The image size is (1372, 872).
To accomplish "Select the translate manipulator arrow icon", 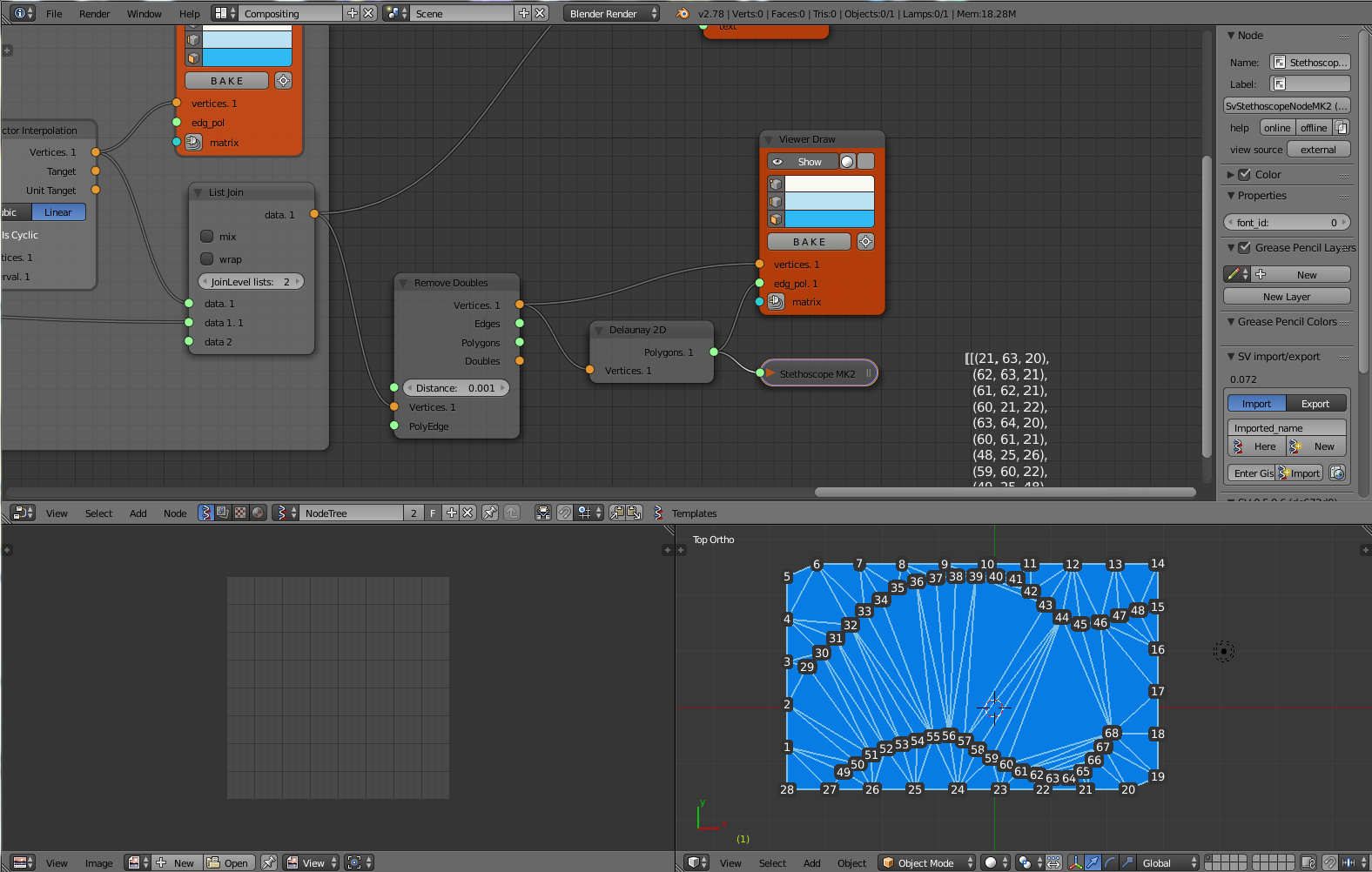I will click(1093, 862).
